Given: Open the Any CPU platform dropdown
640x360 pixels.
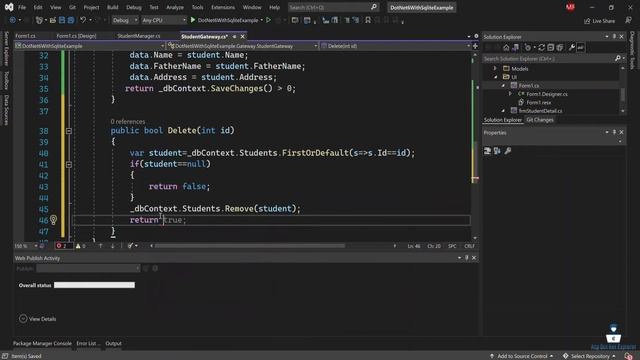Looking at the screenshot, I should click(x=164, y=20).
